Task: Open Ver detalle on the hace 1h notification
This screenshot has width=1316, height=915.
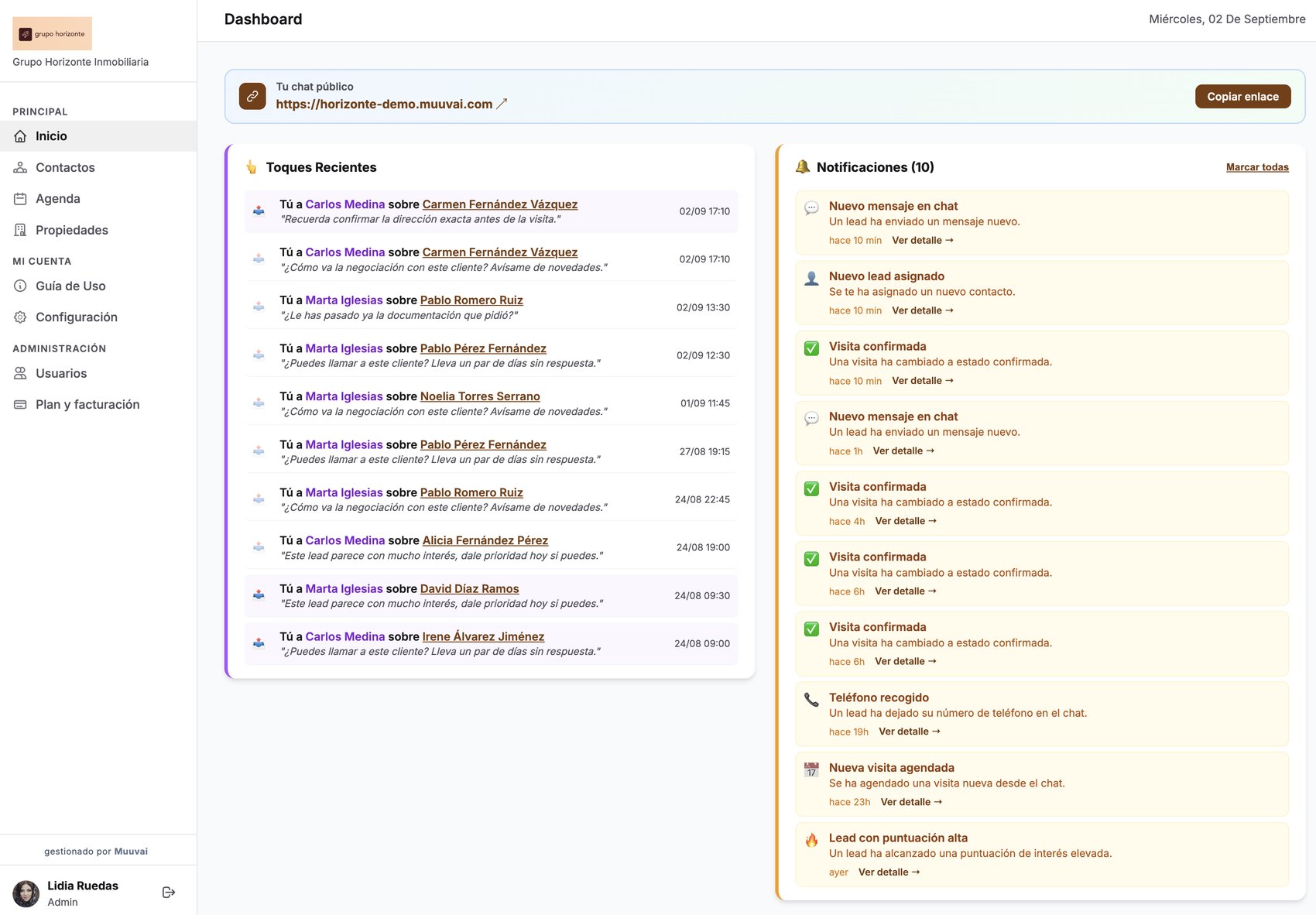Action: click(904, 451)
